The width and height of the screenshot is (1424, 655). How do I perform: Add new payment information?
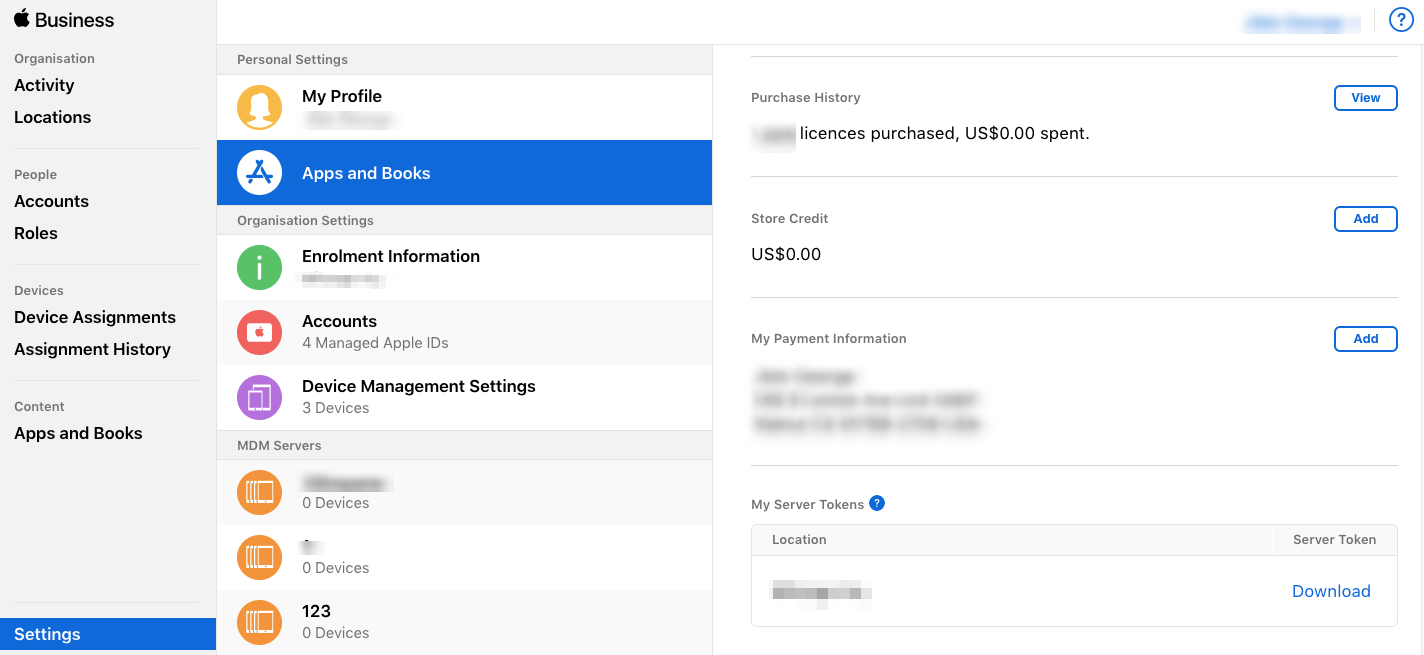click(1365, 338)
